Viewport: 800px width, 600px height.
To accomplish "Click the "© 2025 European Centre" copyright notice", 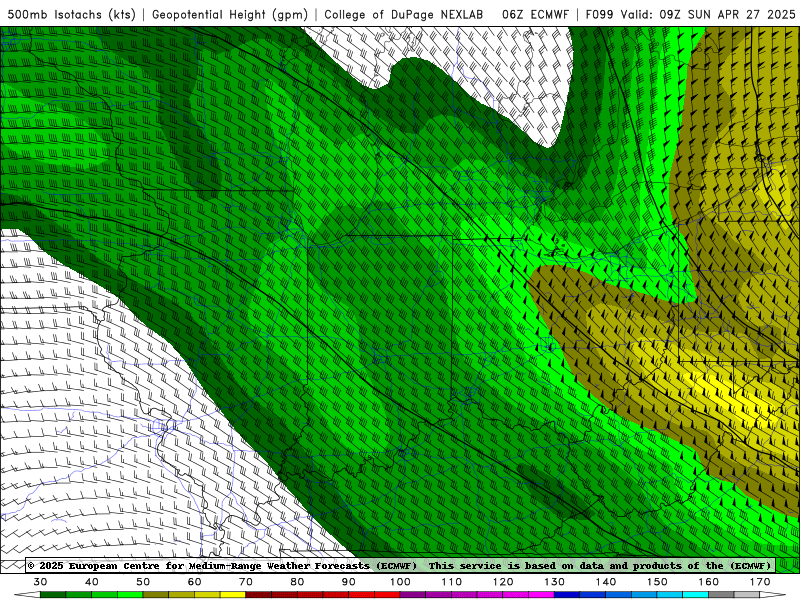I will tap(93, 565).
